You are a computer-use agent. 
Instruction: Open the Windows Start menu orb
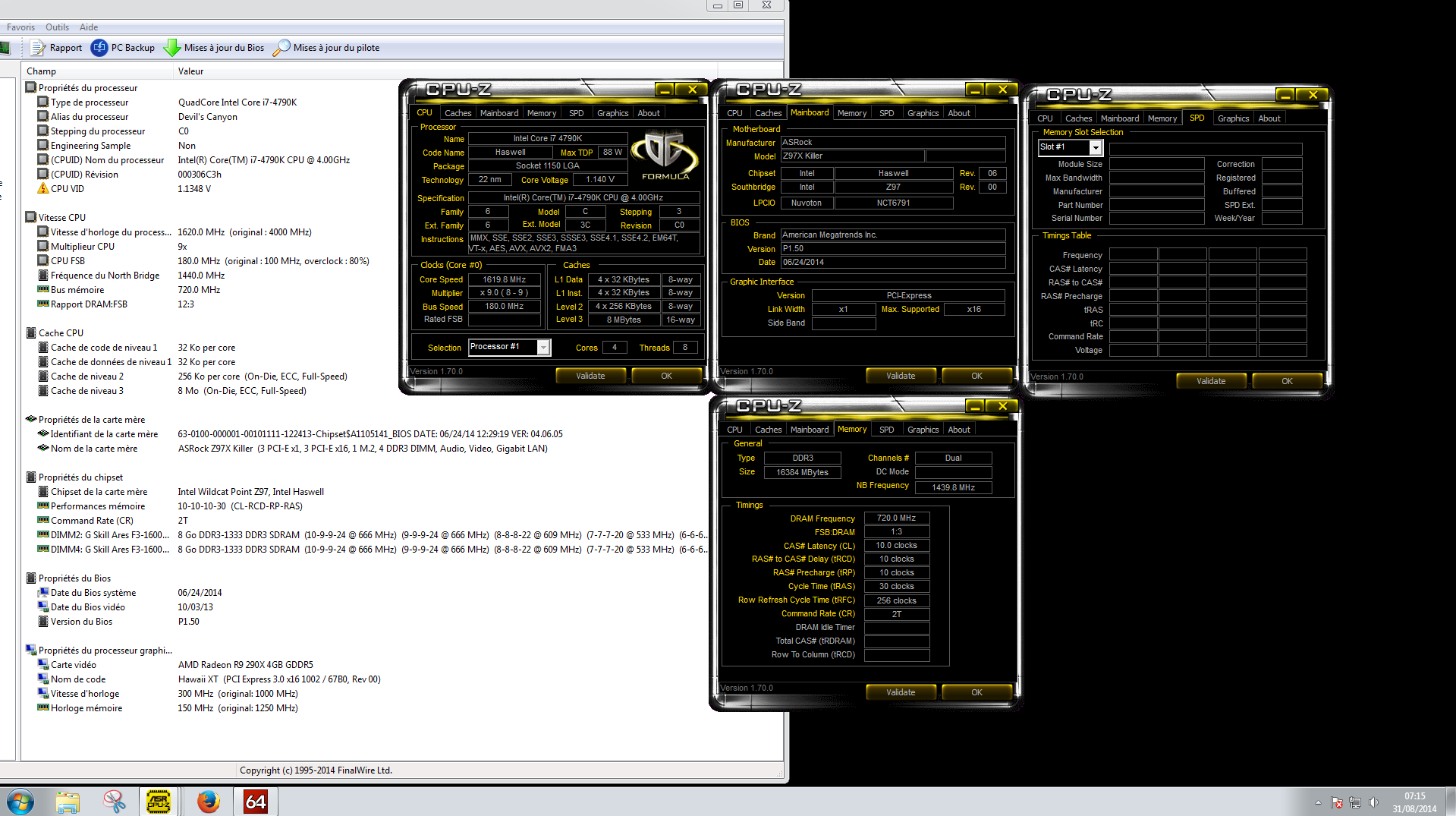[20, 802]
